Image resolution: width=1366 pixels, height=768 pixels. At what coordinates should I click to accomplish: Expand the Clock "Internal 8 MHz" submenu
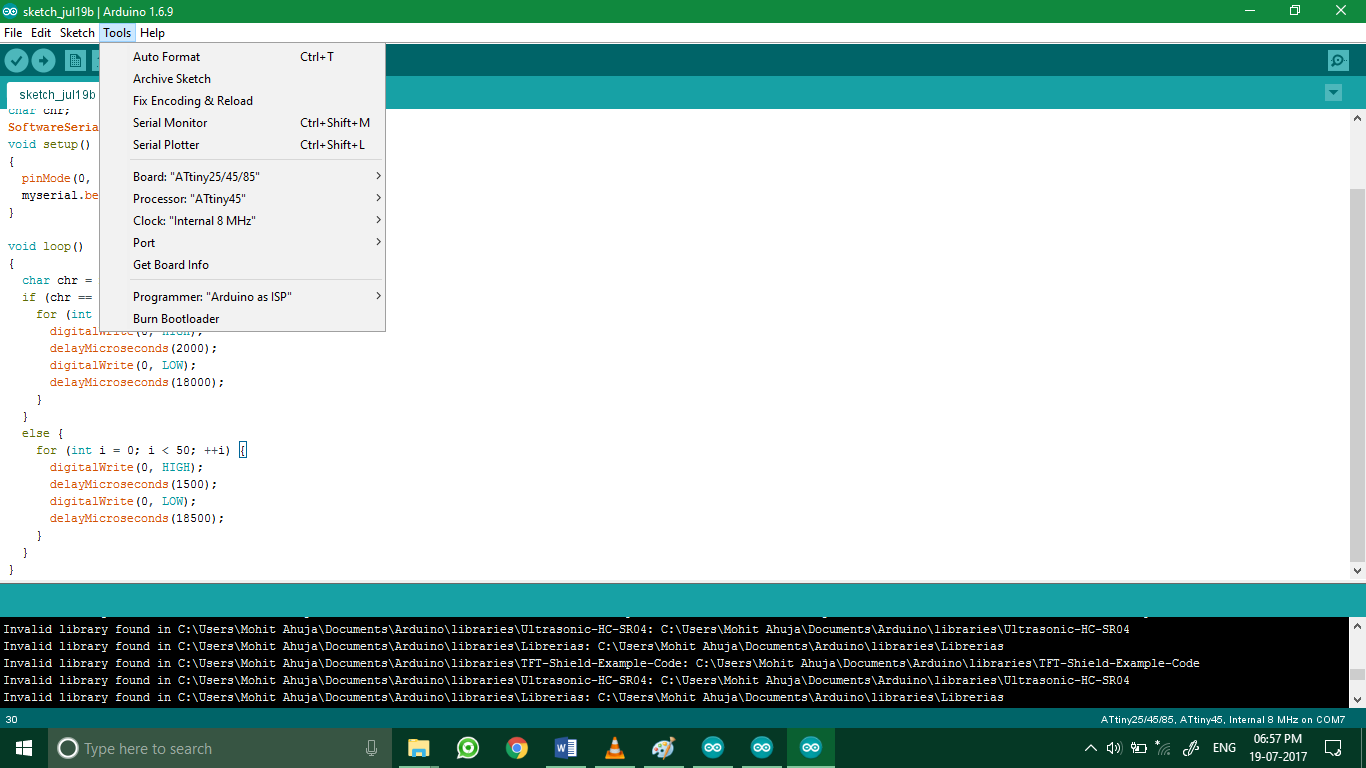[x=242, y=221]
